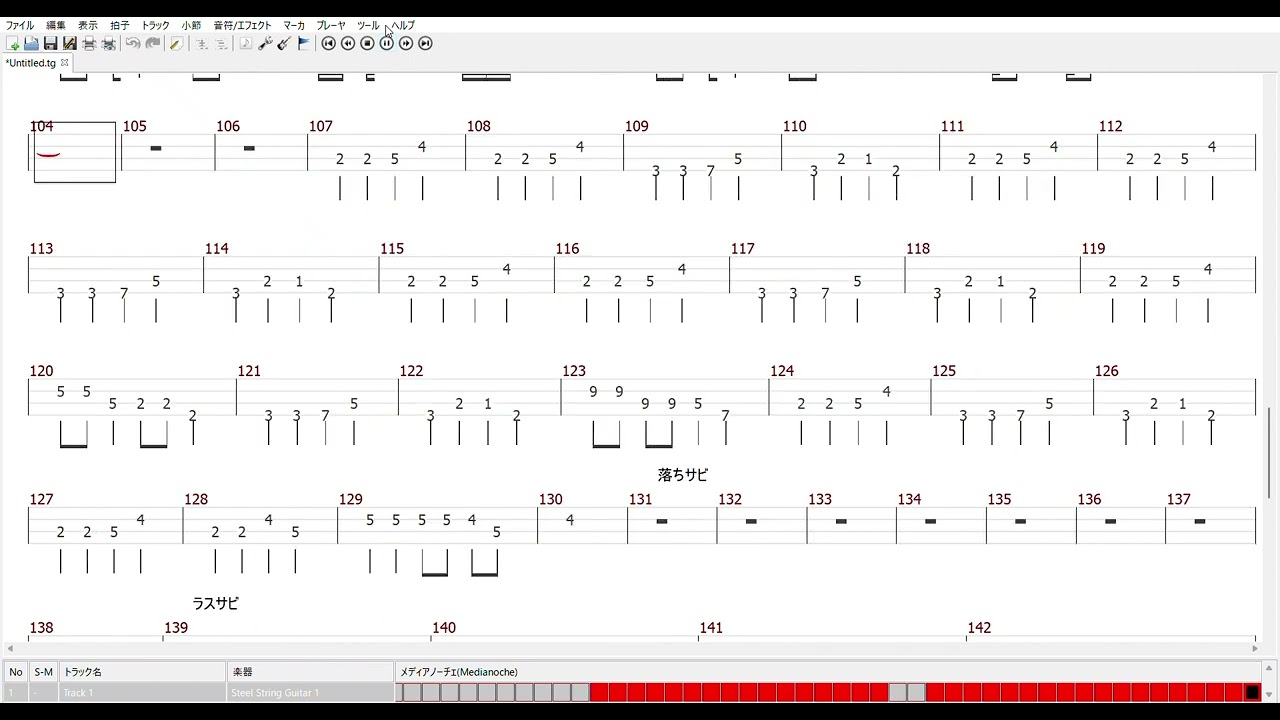Click the Save As toolbar icon

pyautogui.click(x=69, y=43)
